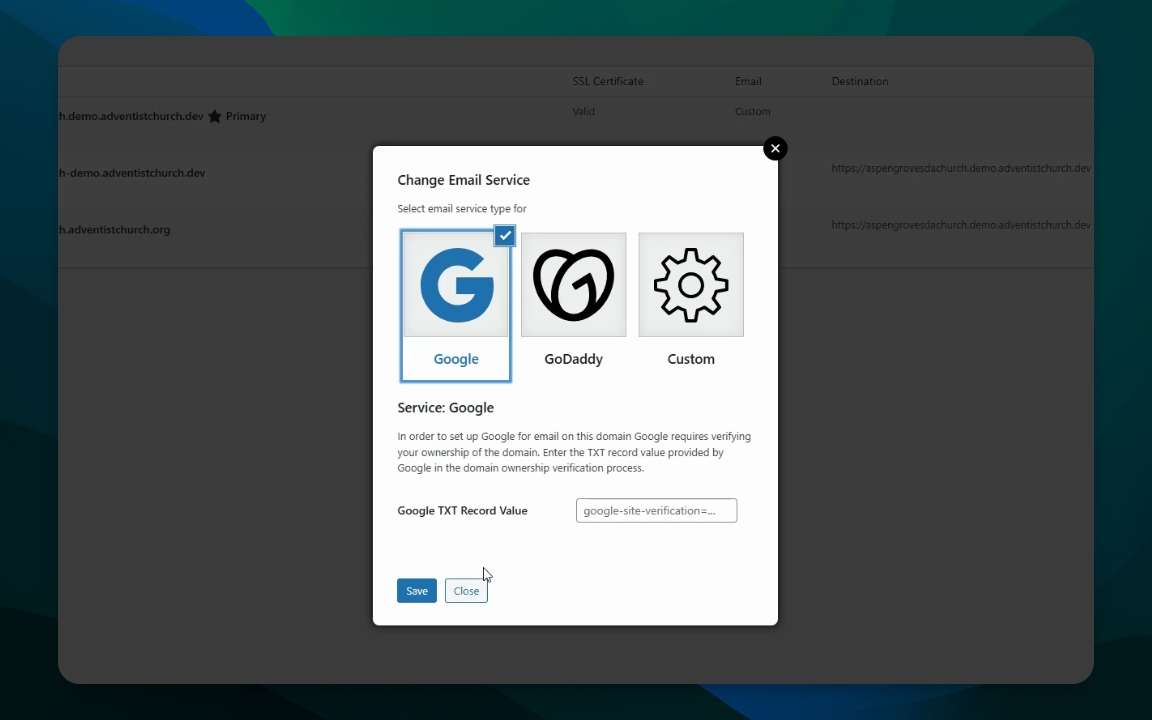The height and width of the screenshot is (720, 1152).
Task: Choose the GoDaddy logo tile
Action: click(x=574, y=284)
